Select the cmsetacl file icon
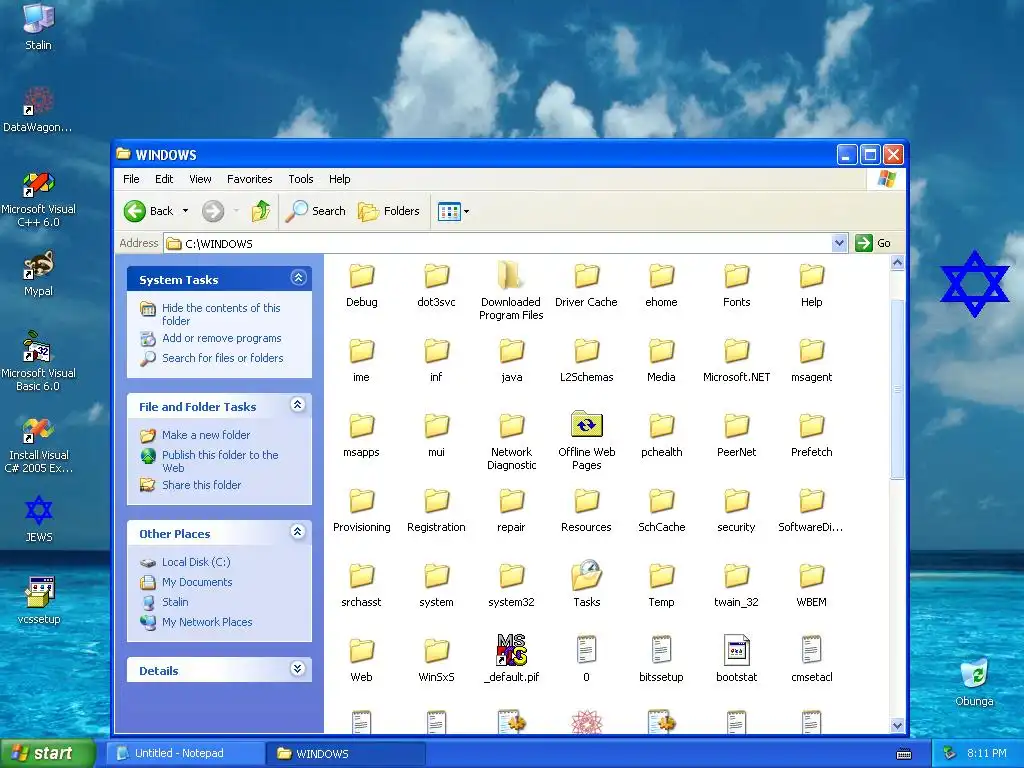Screen dimensions: 1024x768 812,650
